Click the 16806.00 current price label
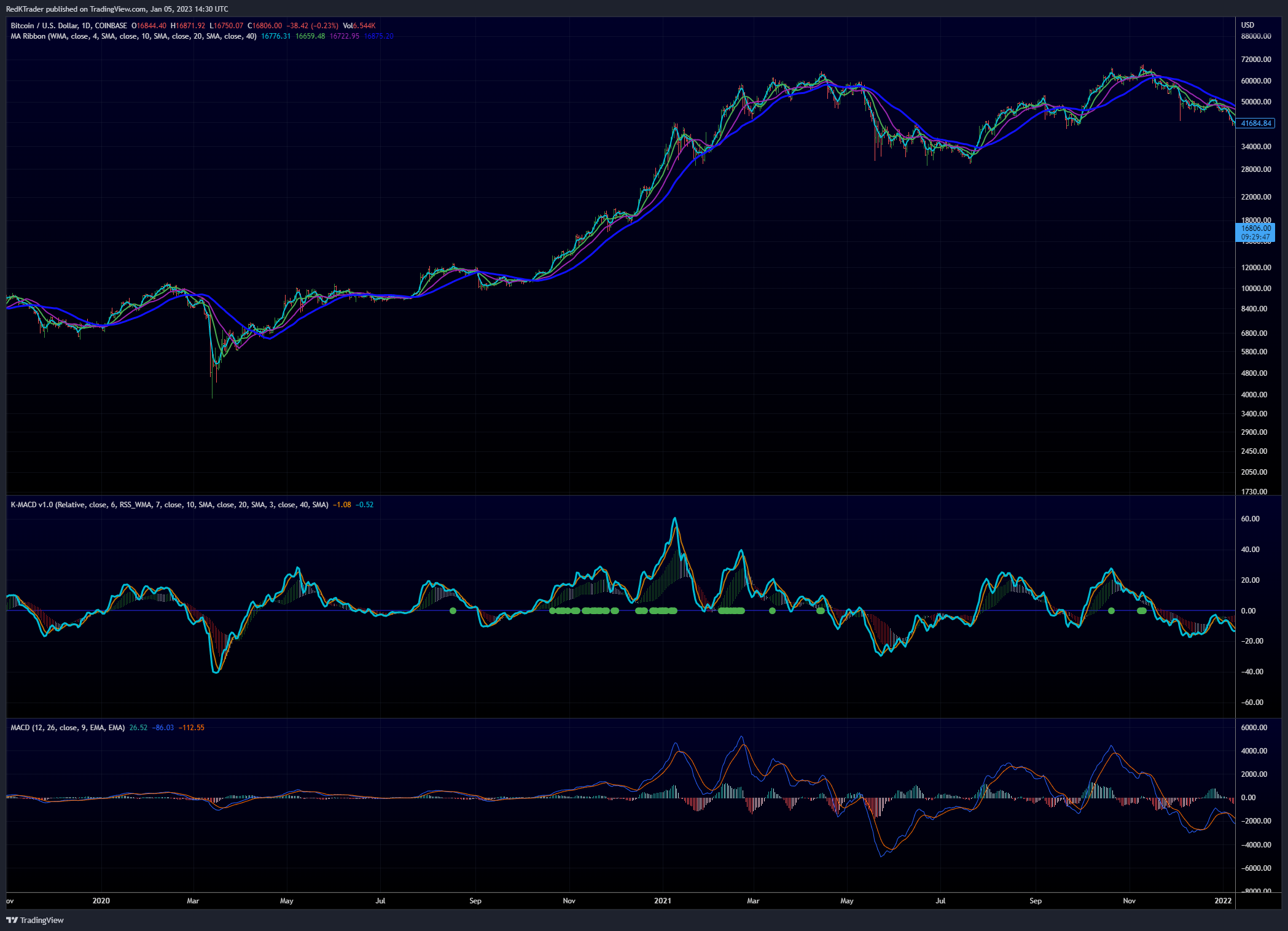 click(1255, 228)
